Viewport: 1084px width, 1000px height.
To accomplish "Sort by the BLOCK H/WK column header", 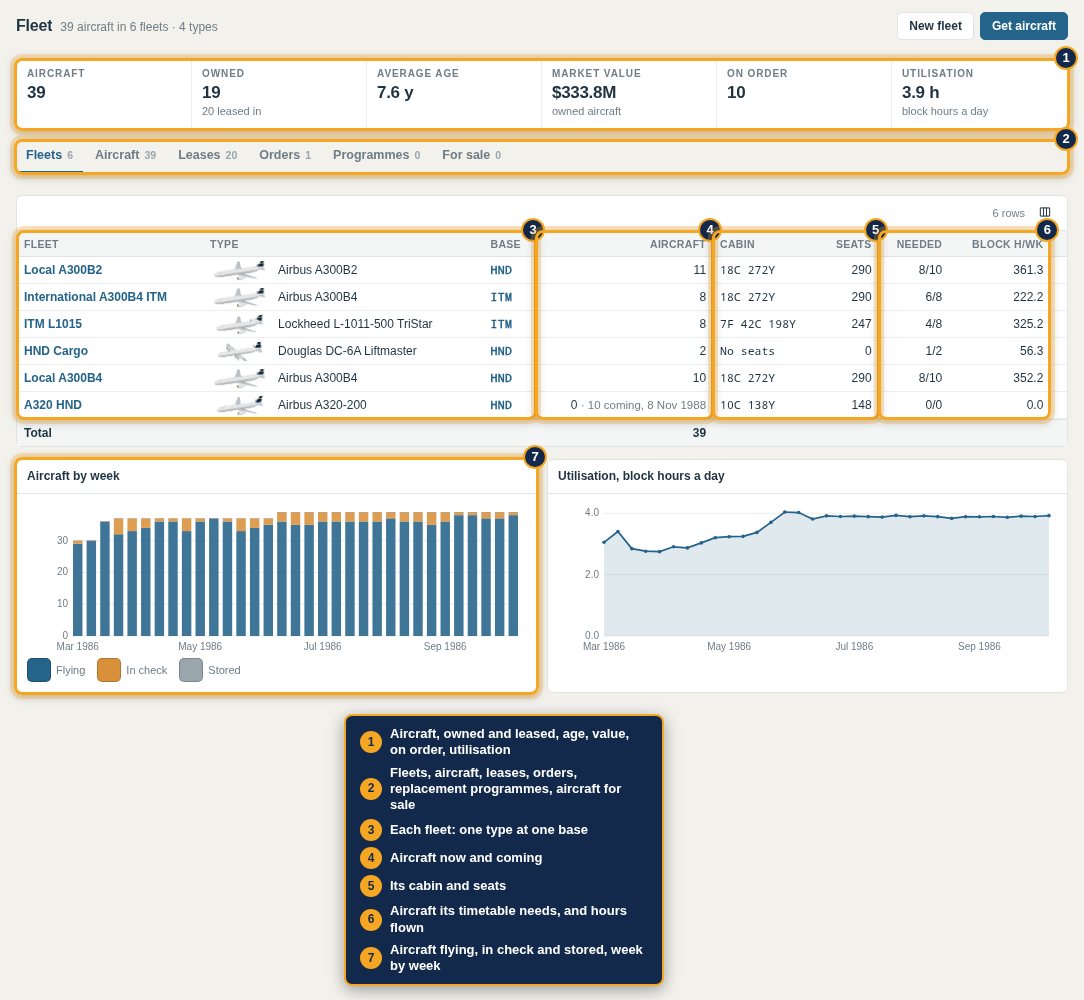I will [1007, 244].
